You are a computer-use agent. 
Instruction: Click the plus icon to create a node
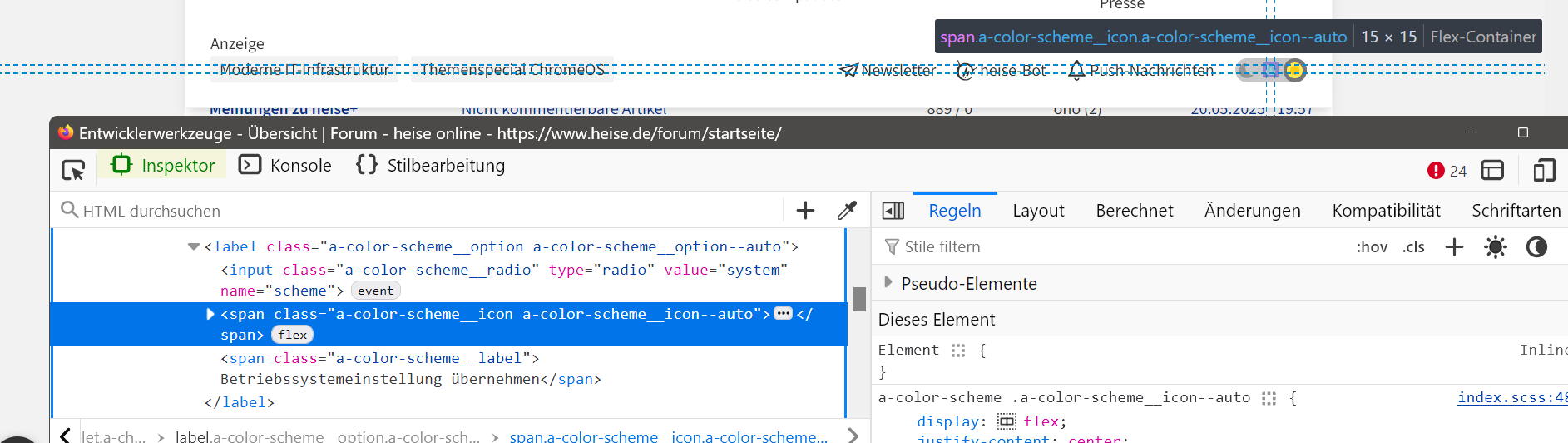click(805, 211)
